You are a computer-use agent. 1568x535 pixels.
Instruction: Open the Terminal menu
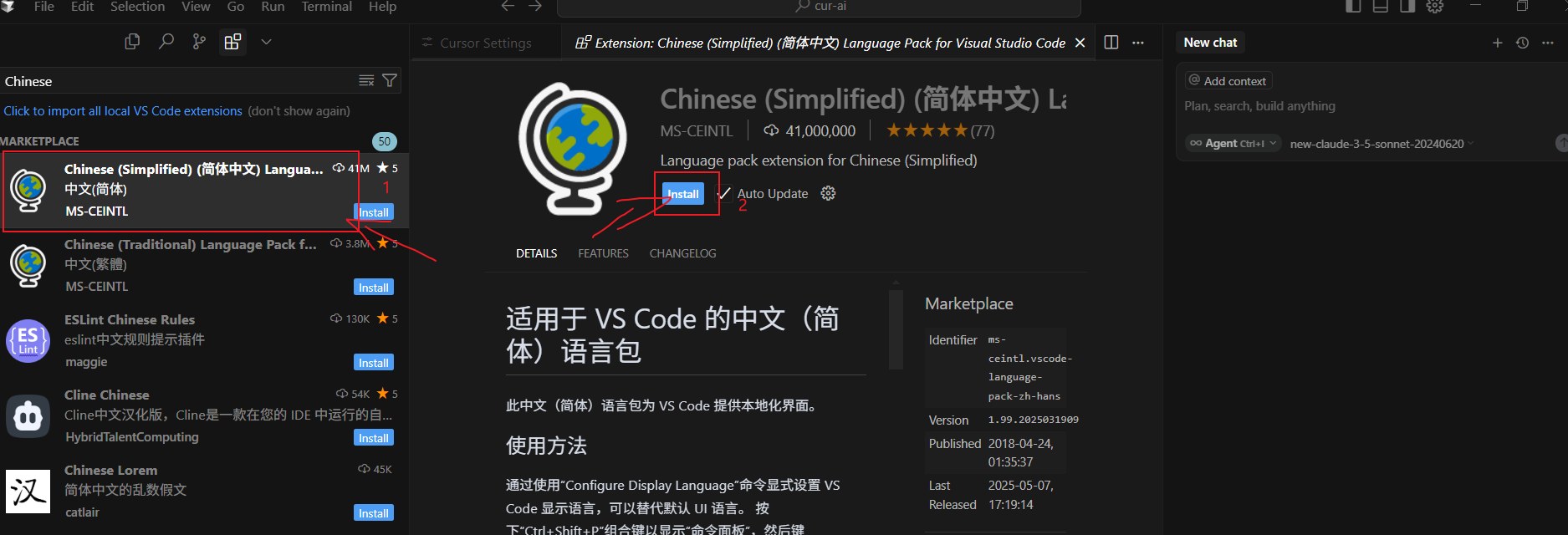point(326,7)
